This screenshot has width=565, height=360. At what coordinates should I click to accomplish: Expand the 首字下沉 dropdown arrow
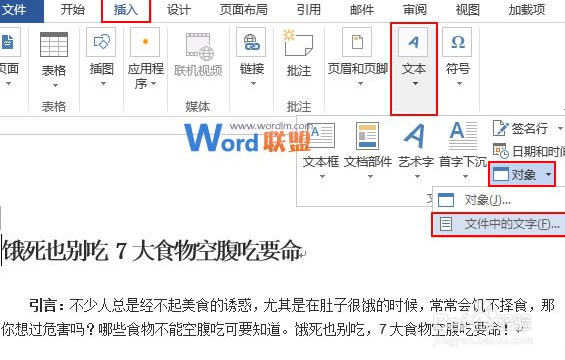(x=465, y=176)
